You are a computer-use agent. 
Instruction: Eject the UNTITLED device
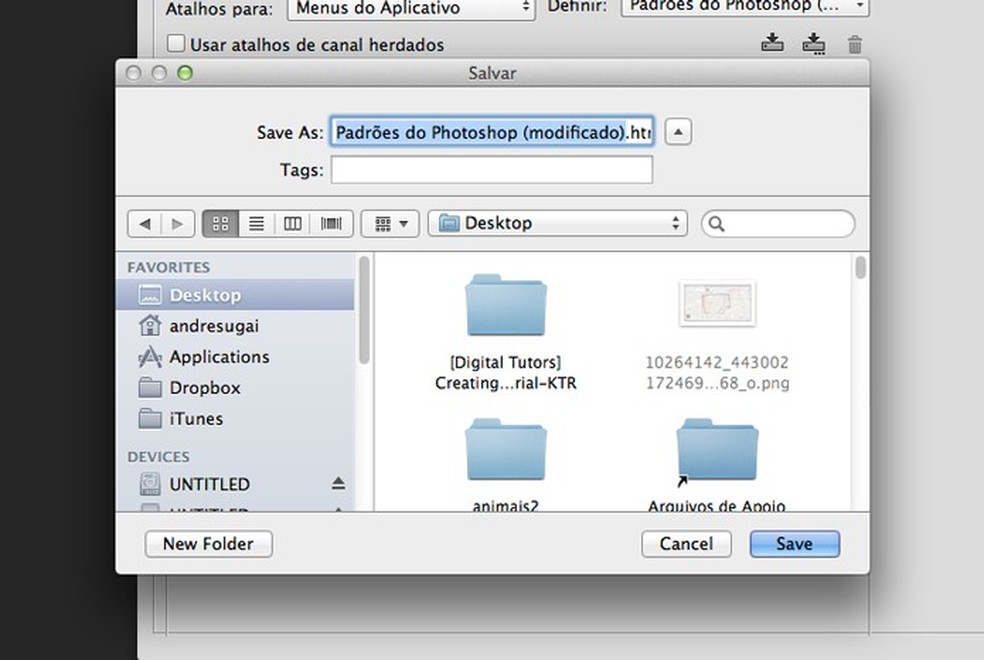coord(338,484)
